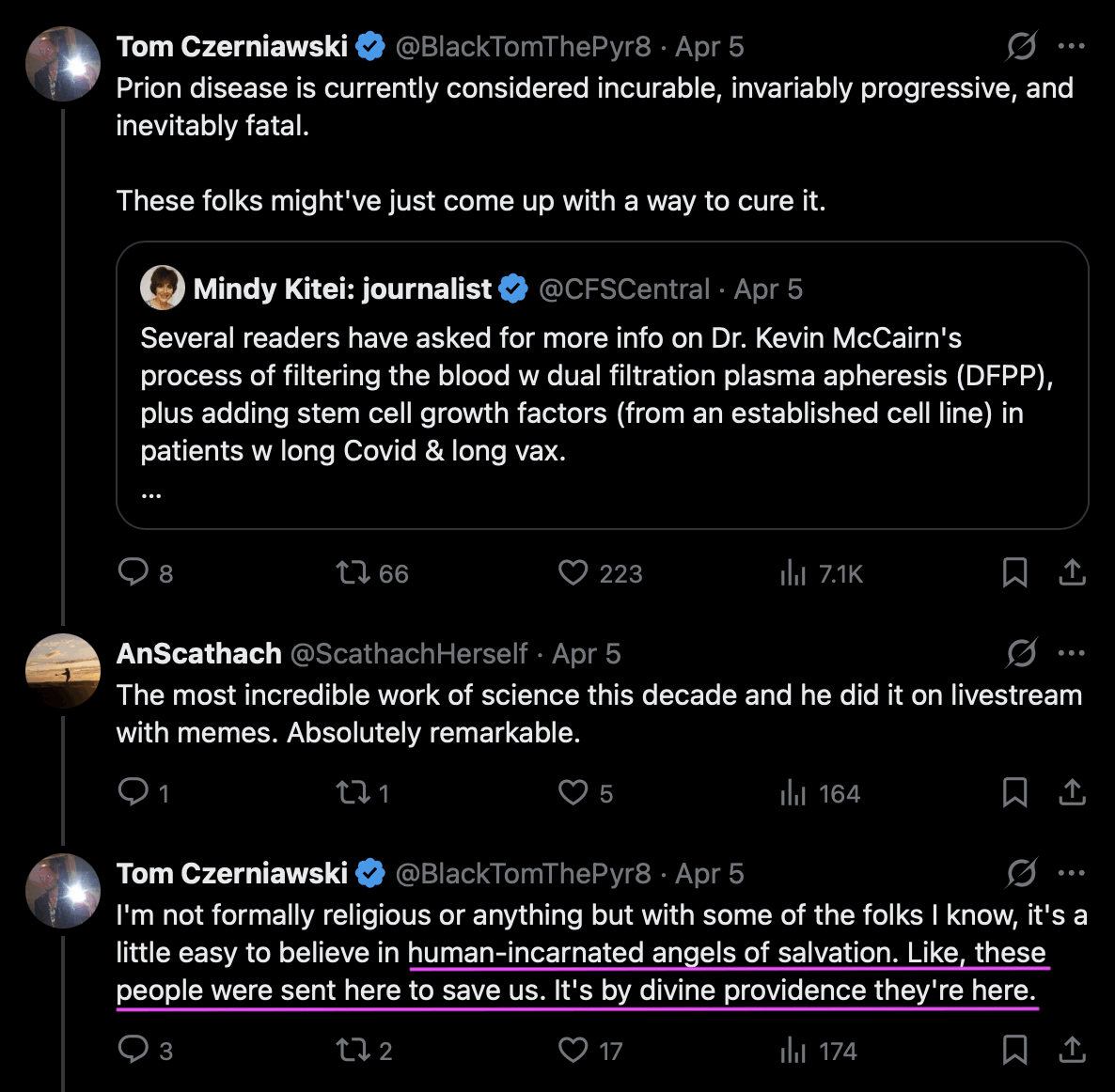This screenshot has height=1092, width=1115.
Task: Repost the tweet with 66 reposts
Action: [353, 572]
